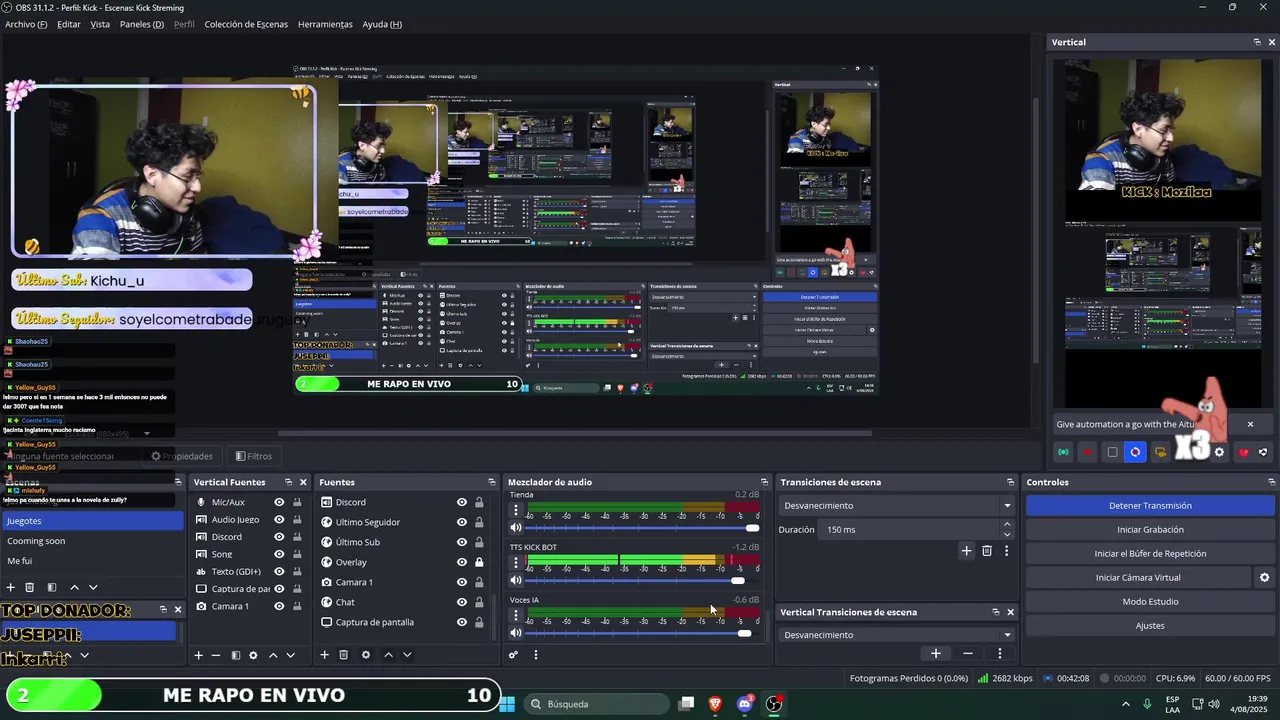Enable Modo Estudio
1280x720 pixels.
[x=1150, y=602]
